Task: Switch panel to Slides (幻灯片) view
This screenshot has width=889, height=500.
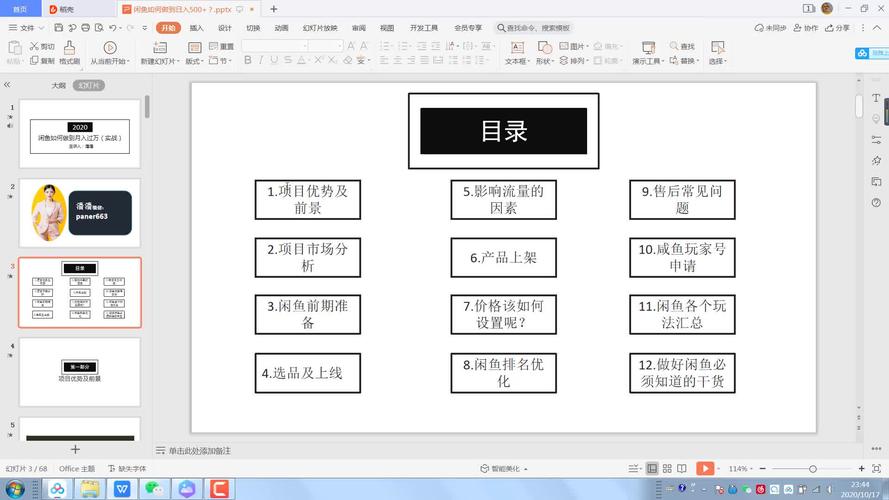Action: 88,86
